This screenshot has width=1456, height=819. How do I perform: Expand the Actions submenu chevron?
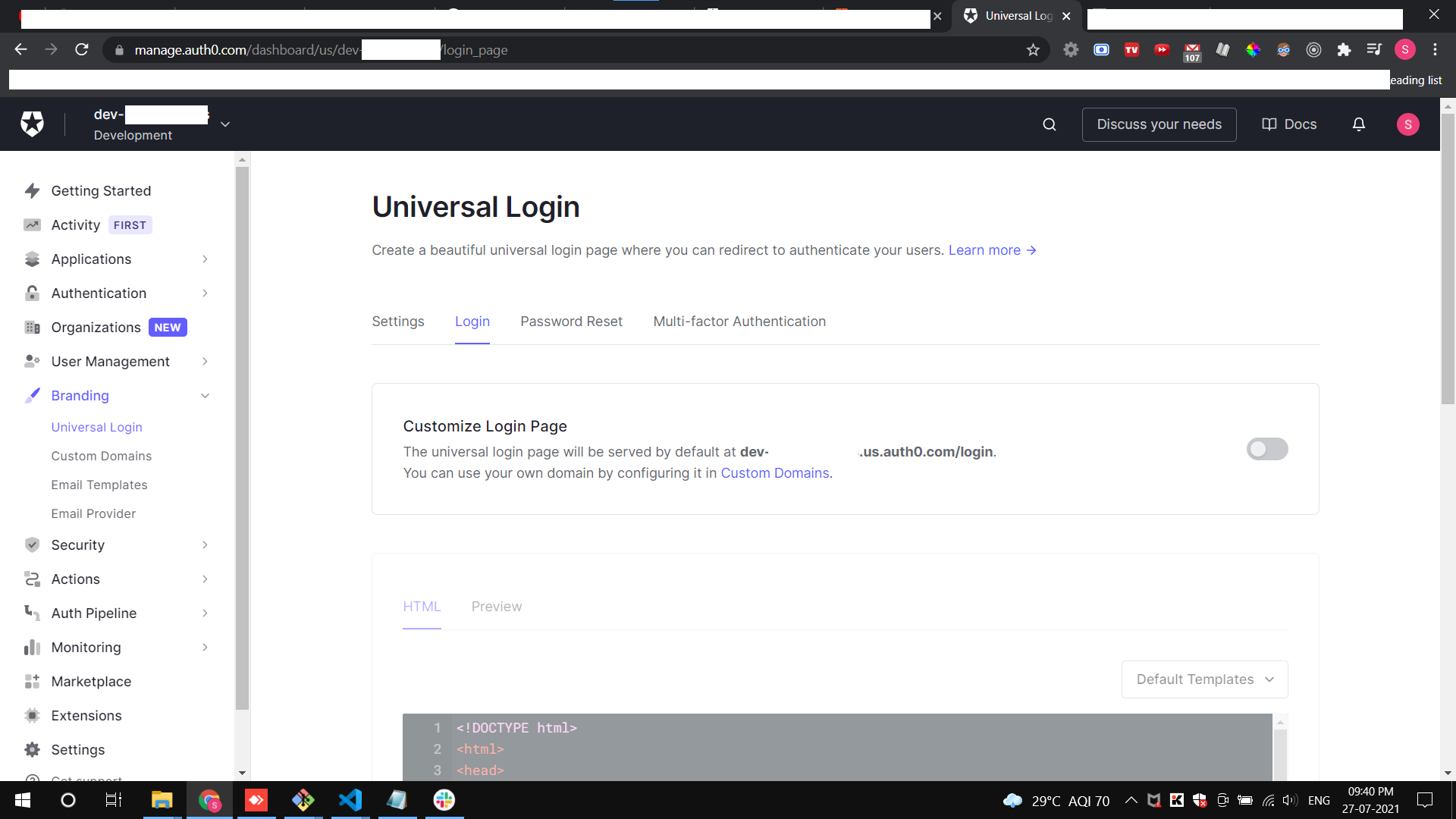click(x=206, y=579)
